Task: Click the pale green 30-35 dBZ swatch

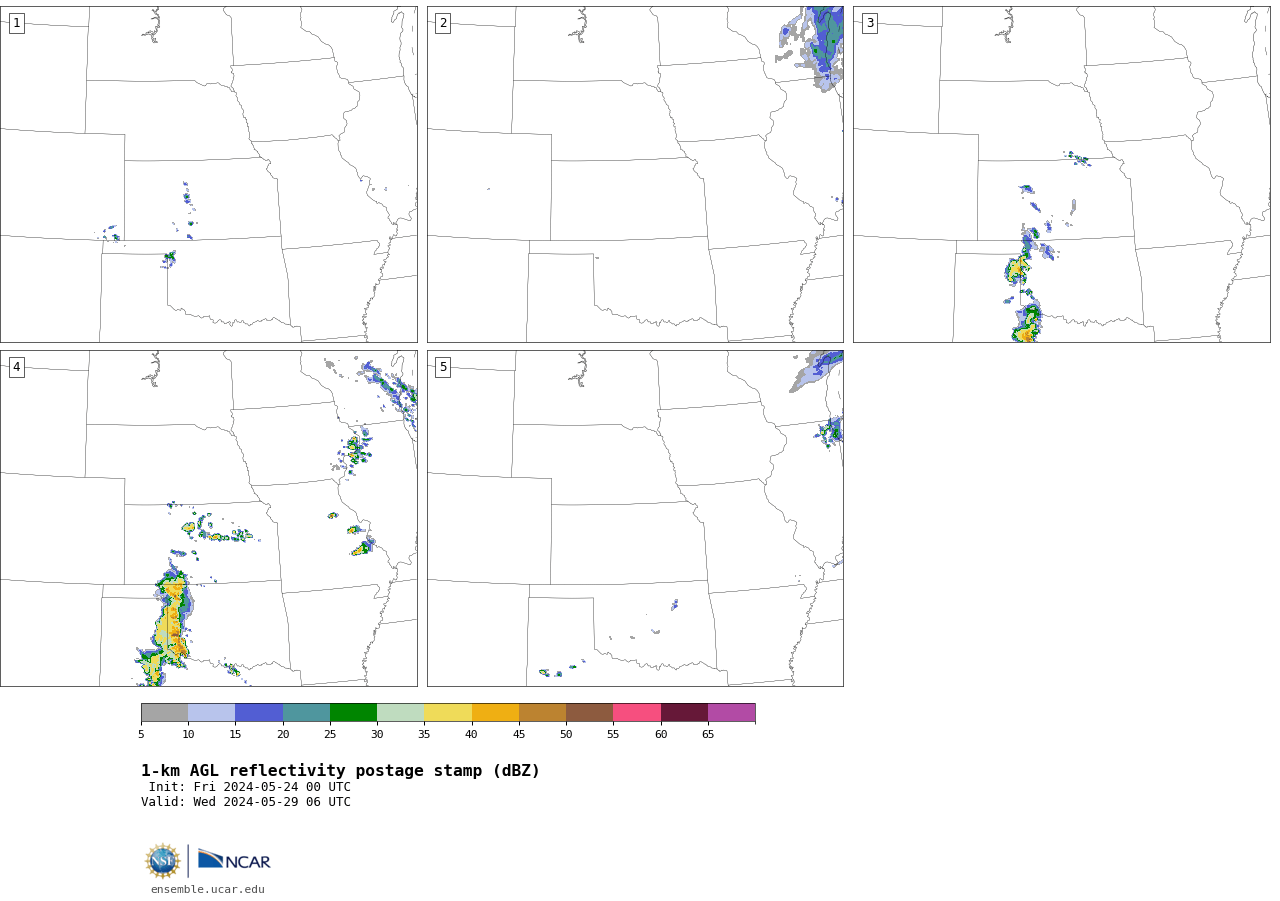Action: point(401,713)
